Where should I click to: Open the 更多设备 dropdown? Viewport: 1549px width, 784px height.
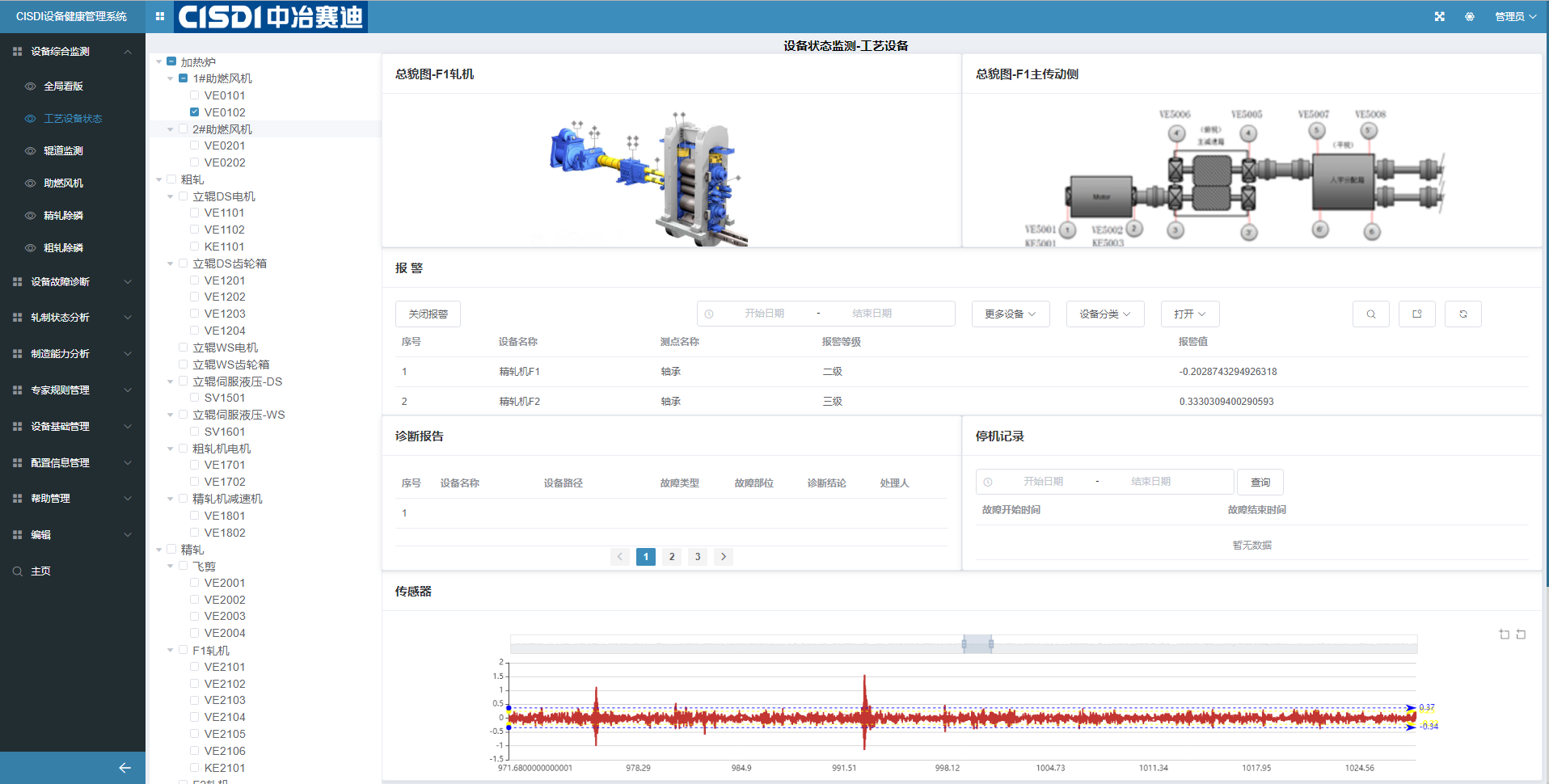[x=1010, y=314]
